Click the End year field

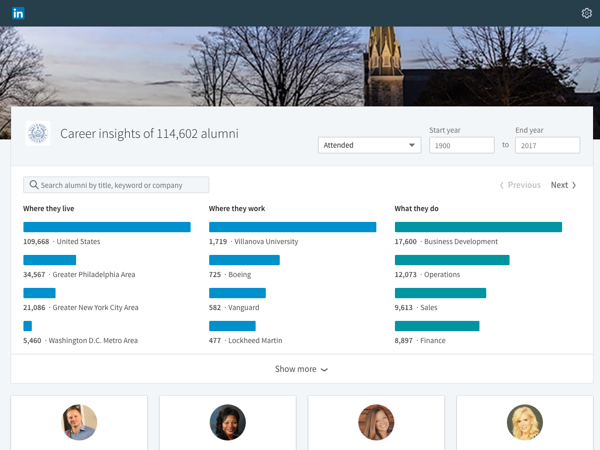click(x=547, y=145)
